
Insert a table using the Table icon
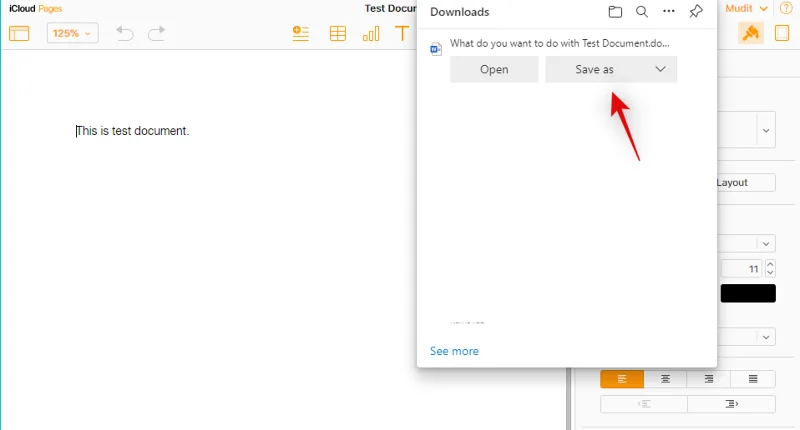[337, 34]
